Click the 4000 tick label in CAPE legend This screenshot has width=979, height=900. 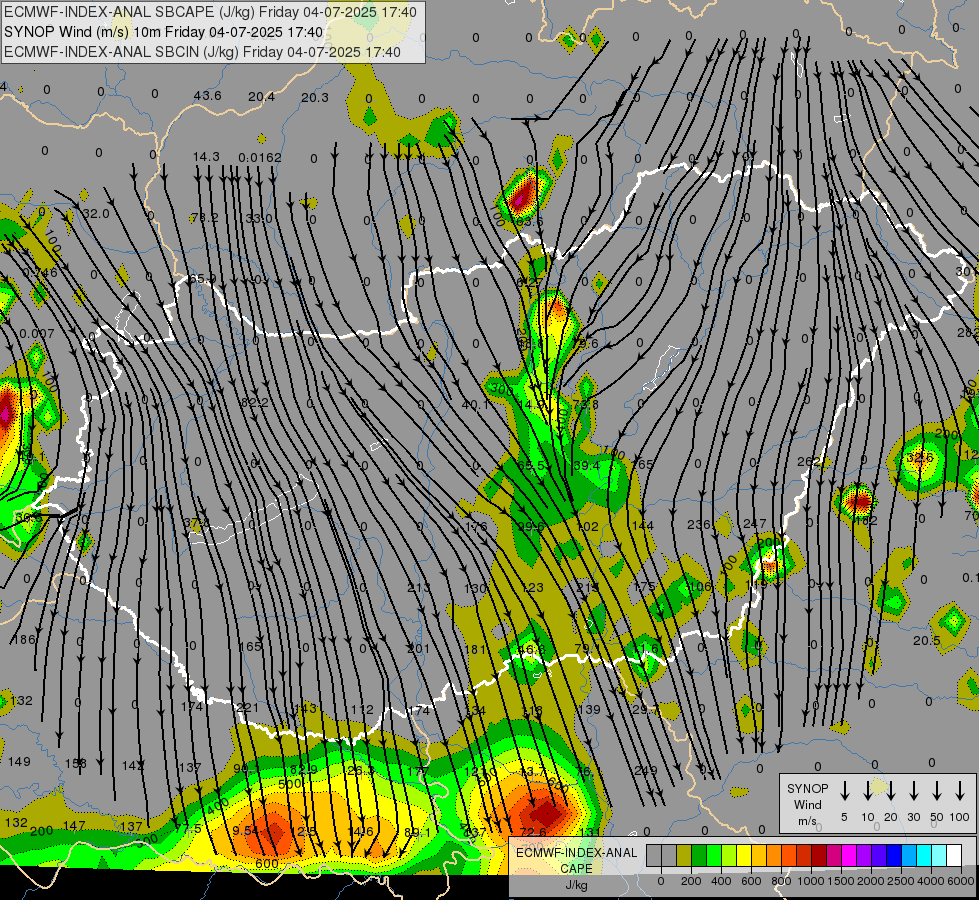click(x=931, y=881)
